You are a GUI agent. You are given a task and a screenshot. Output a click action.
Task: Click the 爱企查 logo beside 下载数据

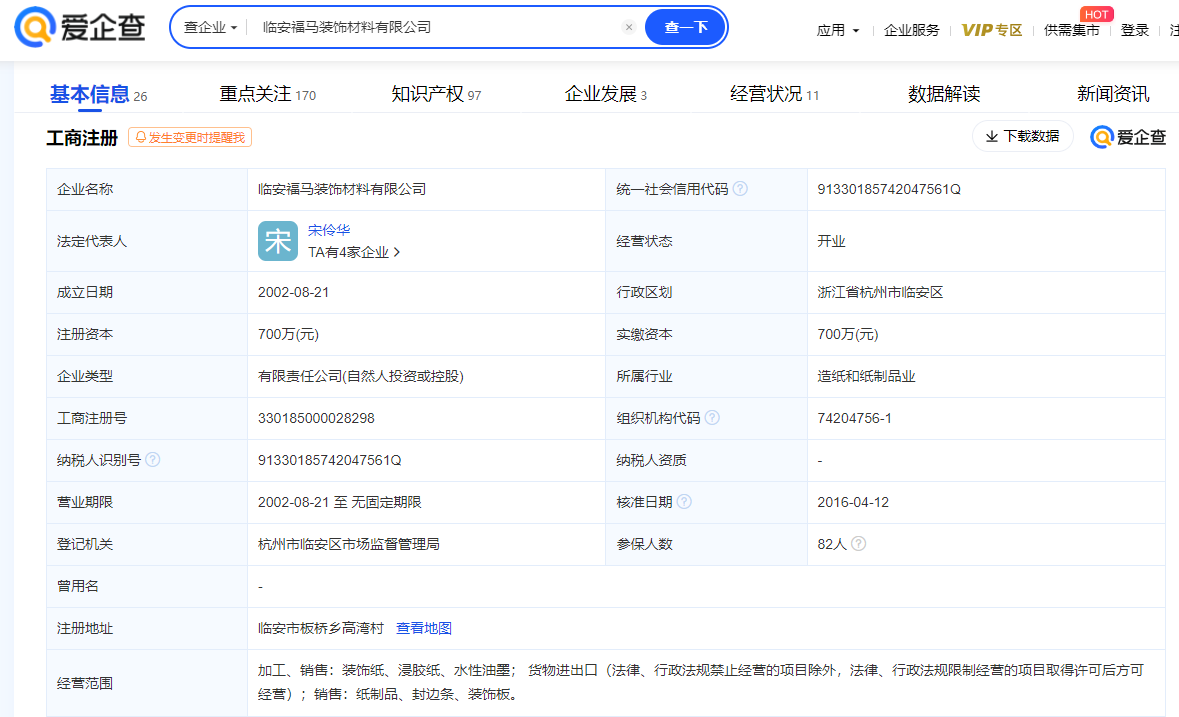pos(1128,137)
